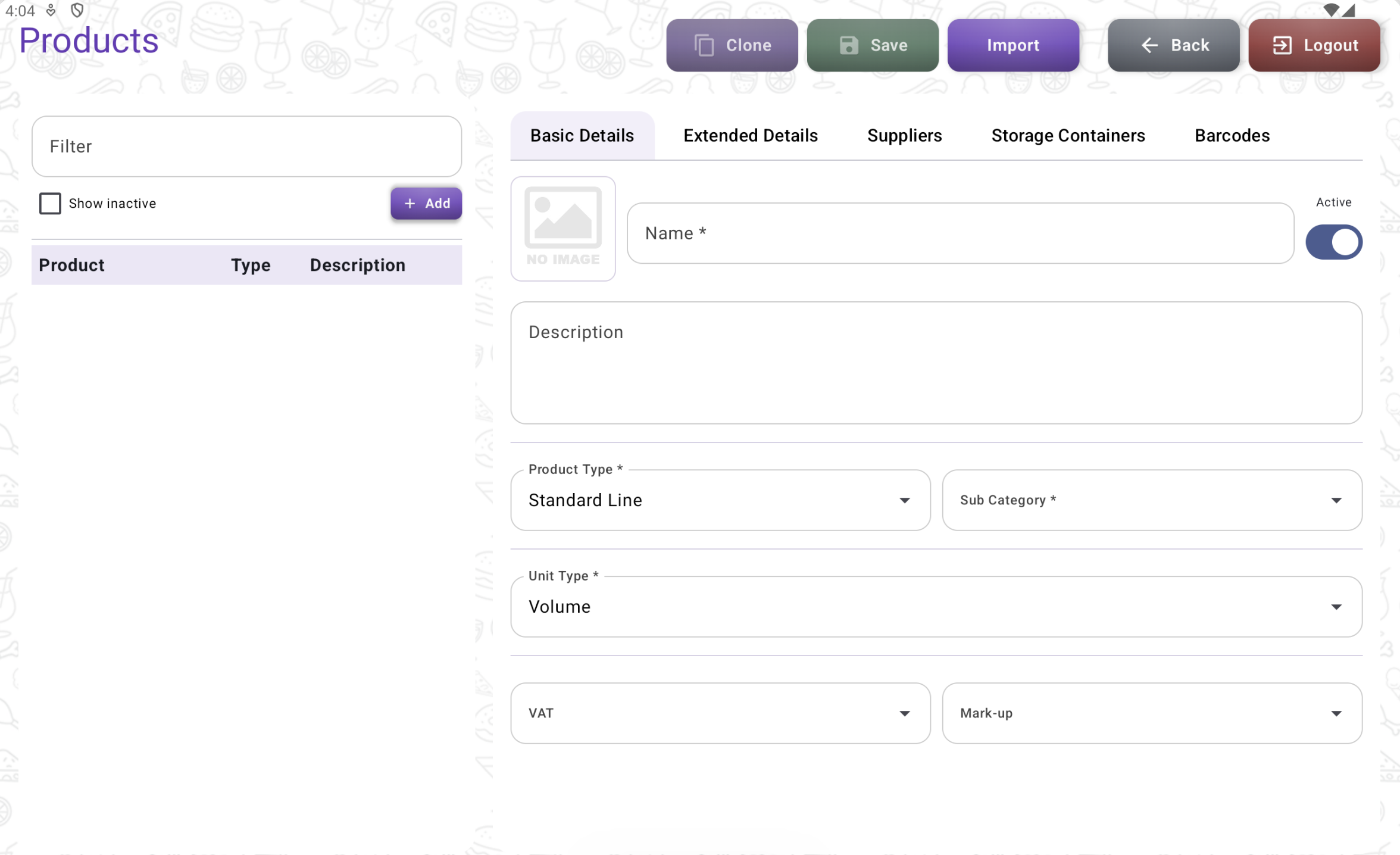Image resolution: width=1400 pixels, height=855 pixels.
Task: Add a new product
Action: (x=426, y=204)
